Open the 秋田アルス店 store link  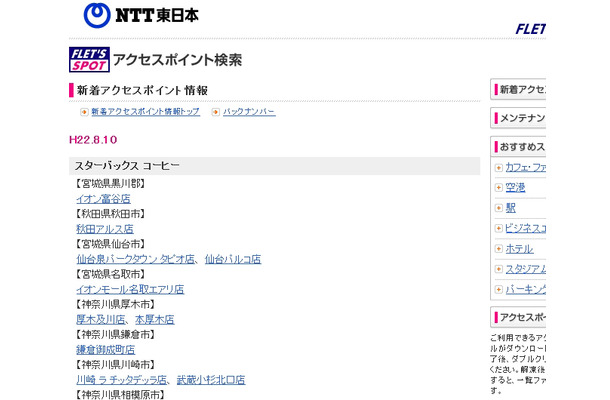click(105, 229)
